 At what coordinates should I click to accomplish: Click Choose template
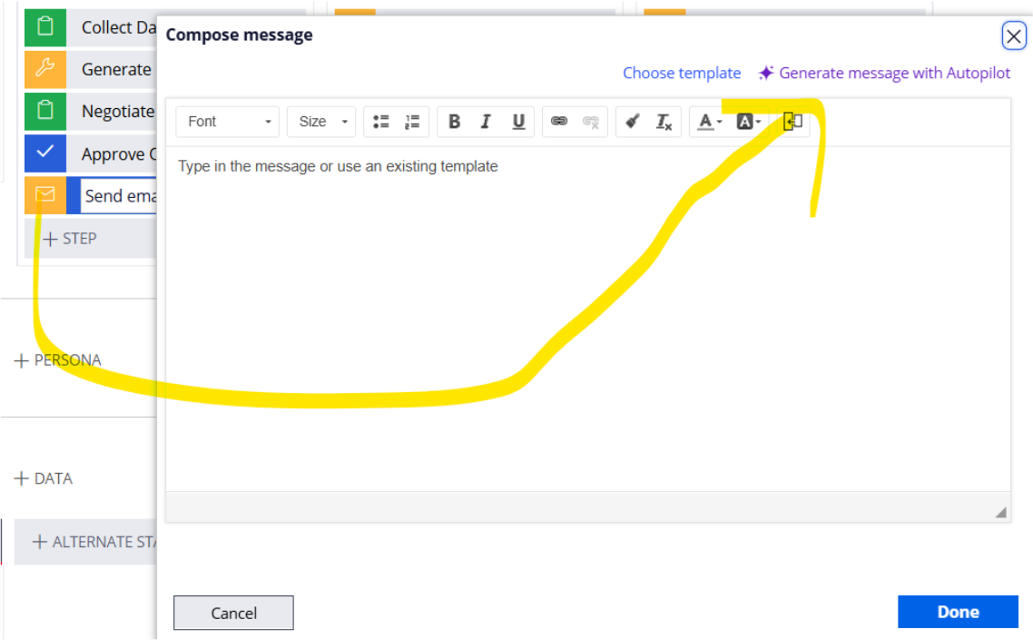click(x=682, y=72)
